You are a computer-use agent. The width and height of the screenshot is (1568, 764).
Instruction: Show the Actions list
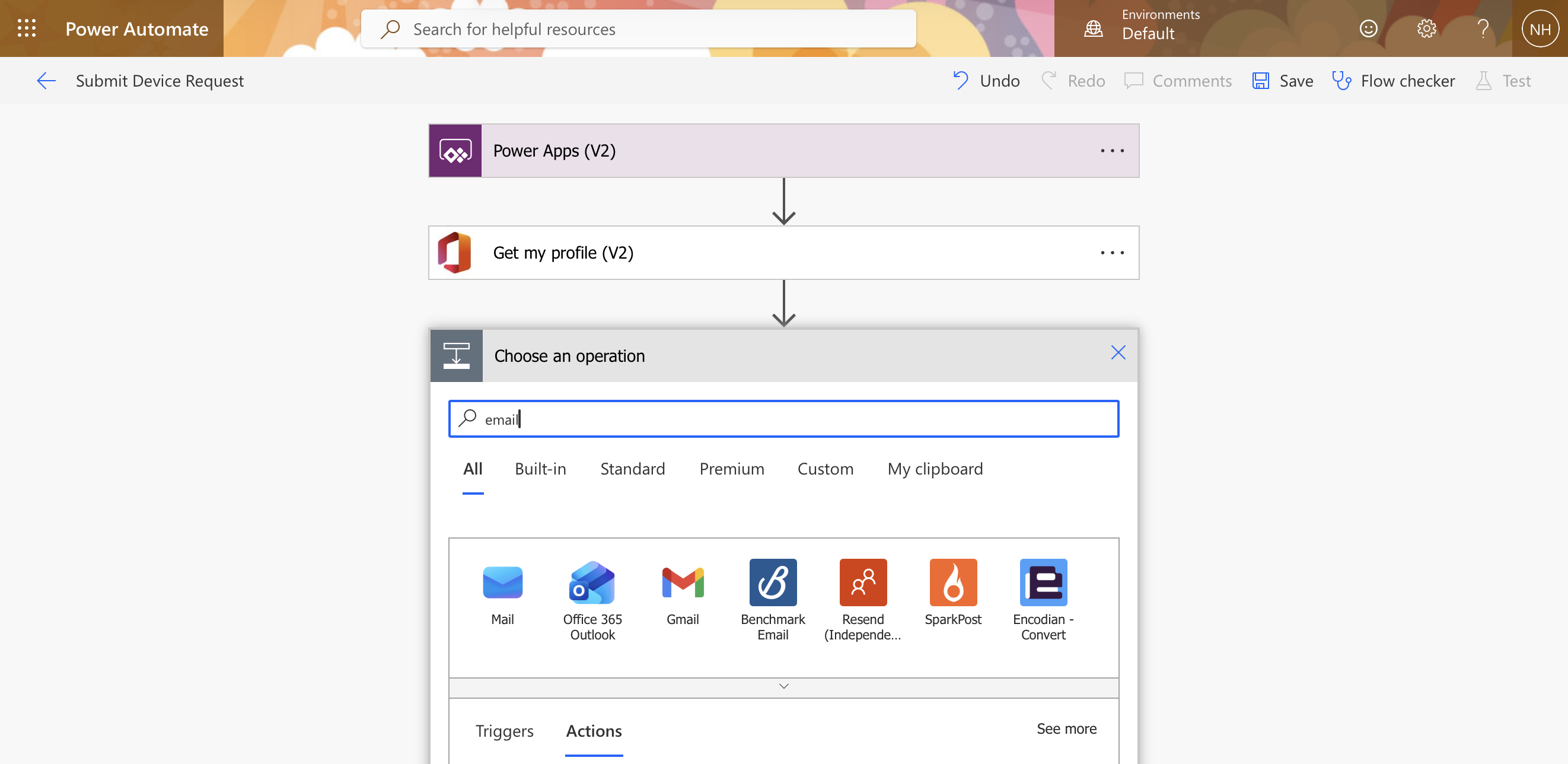(594, 731)
